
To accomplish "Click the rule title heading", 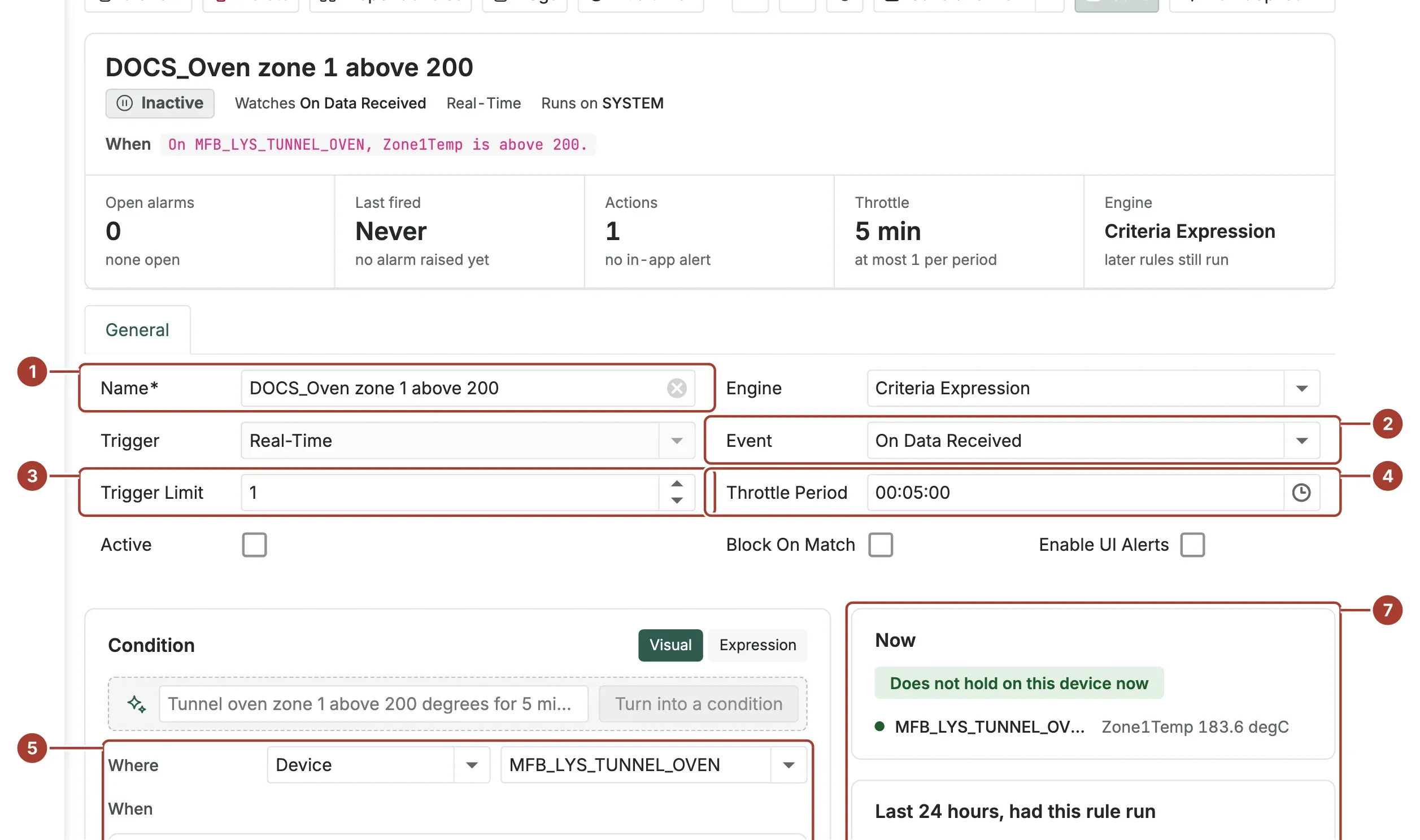I will pyautogui.click(x=289, y=67).
